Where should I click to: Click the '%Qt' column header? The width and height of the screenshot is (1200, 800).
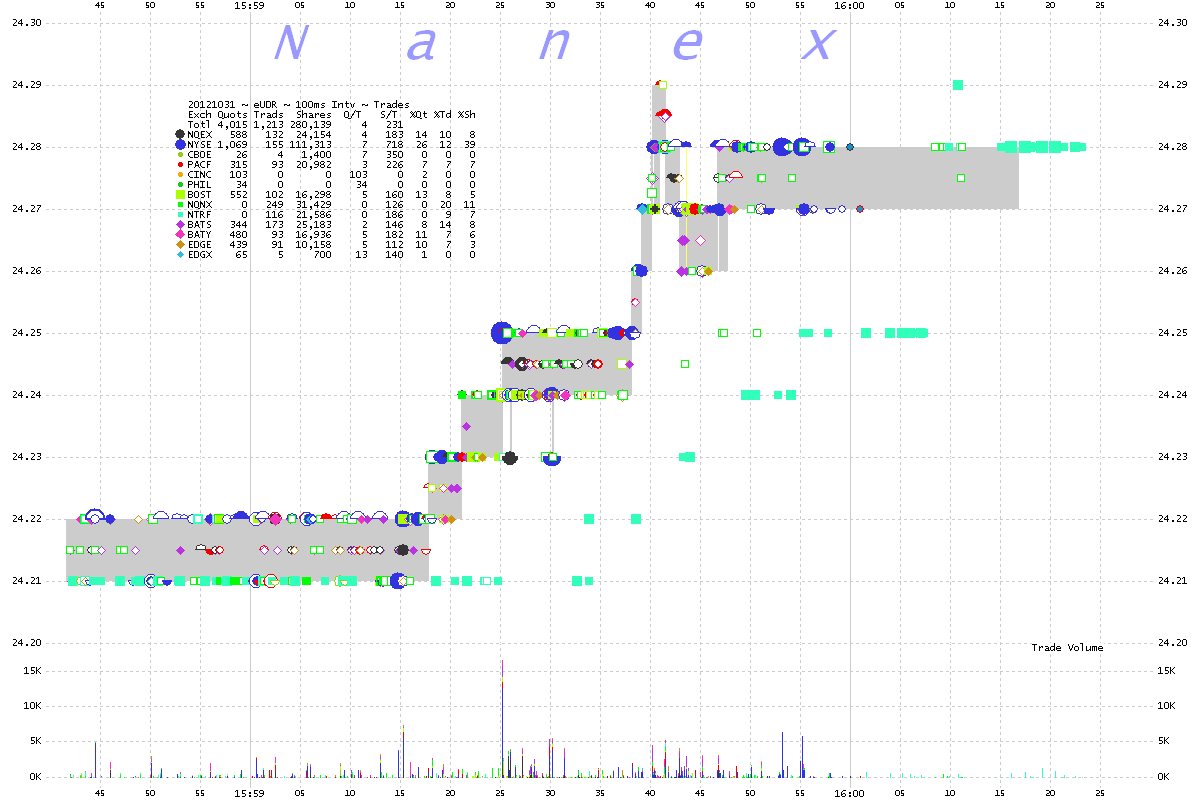pos(419,114)
